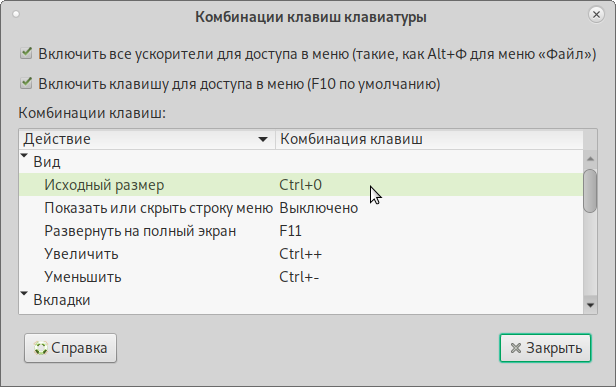Click the Ctrl++ shortcut cell for Увеличить
The image size is (616, 387).
(301, 254)
